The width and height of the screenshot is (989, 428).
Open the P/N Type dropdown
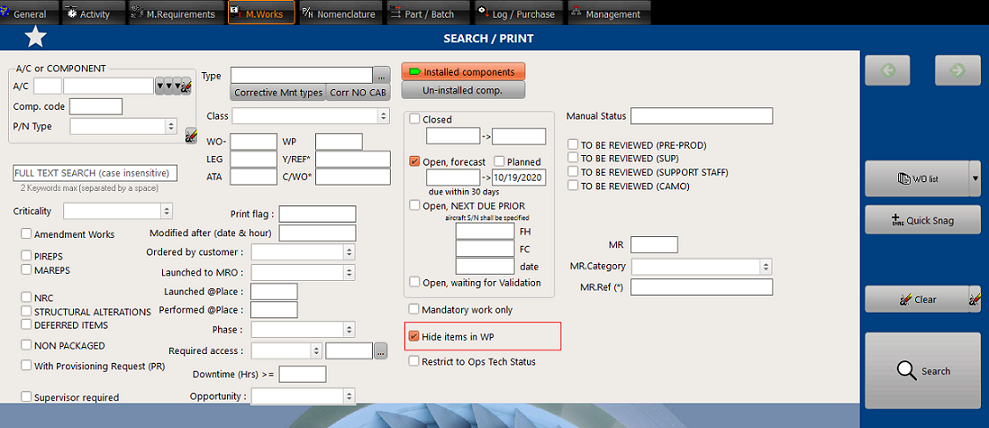(x=123, y=127)
